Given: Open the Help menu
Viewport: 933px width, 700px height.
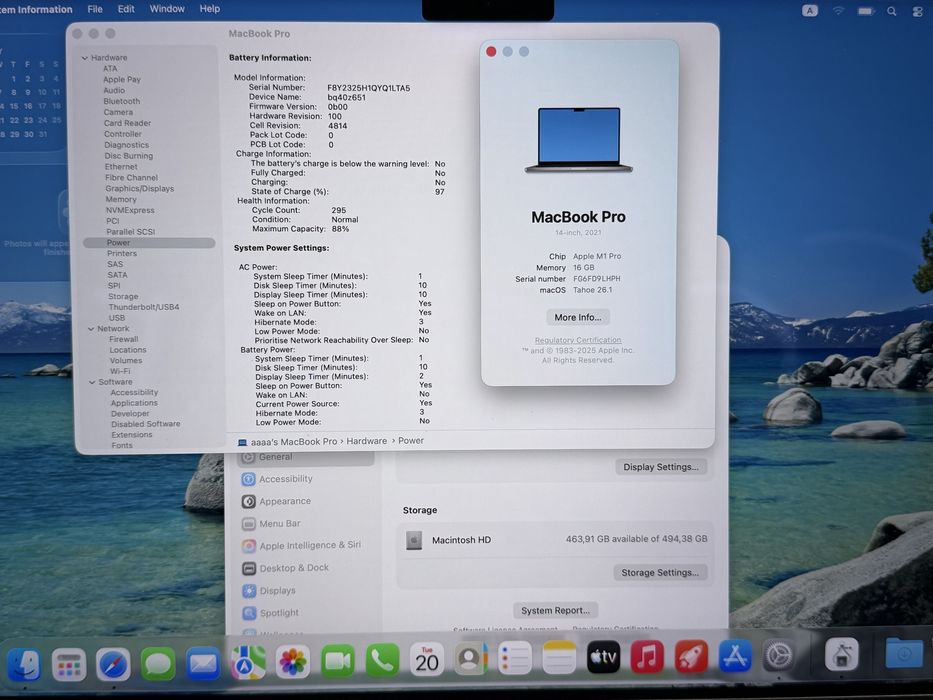Looking at the screenshot, I should [209, 9].
